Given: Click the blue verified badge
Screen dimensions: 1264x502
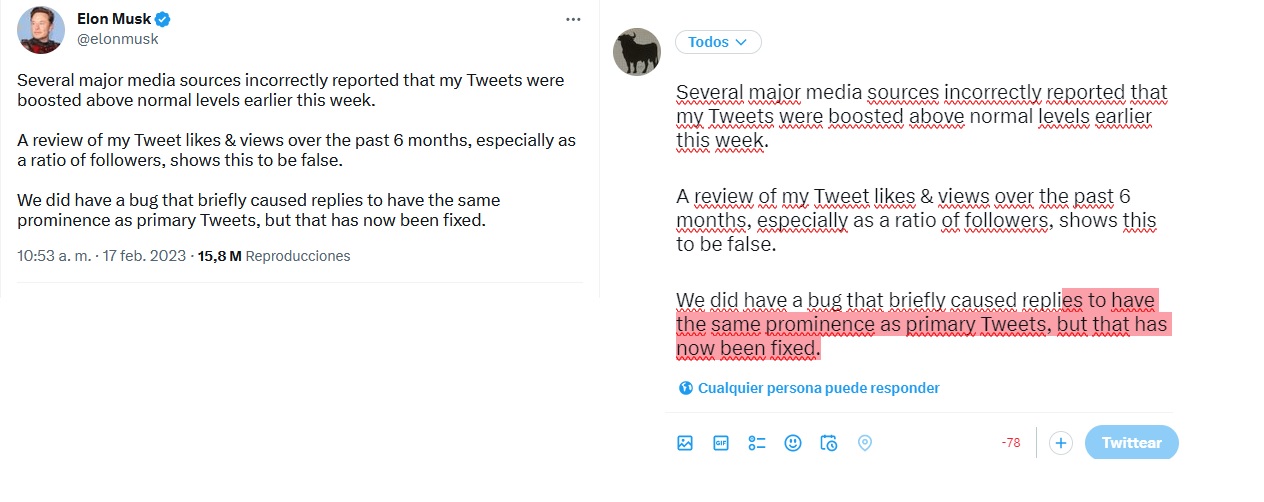Looking at the screenshot, I should (161, 19).
